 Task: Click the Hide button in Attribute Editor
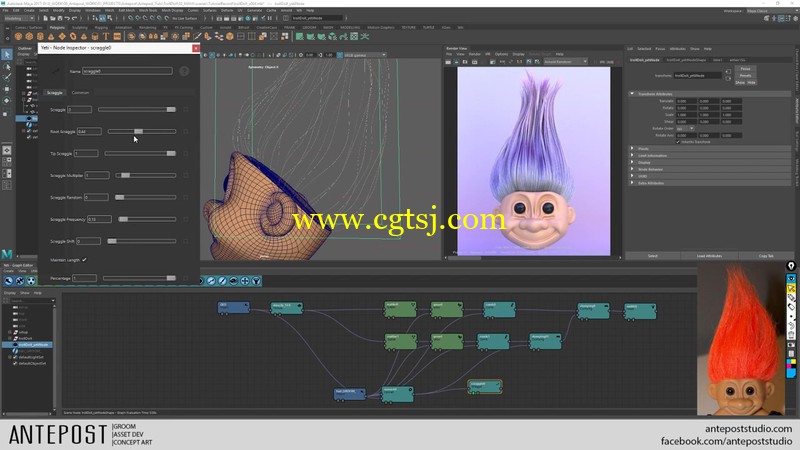coord(752,83)
